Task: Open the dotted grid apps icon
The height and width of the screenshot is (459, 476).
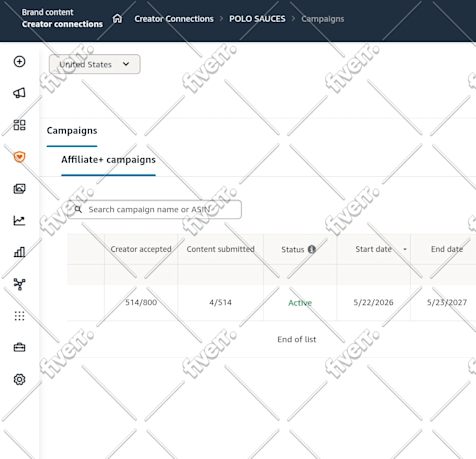Action: (19, 316)
